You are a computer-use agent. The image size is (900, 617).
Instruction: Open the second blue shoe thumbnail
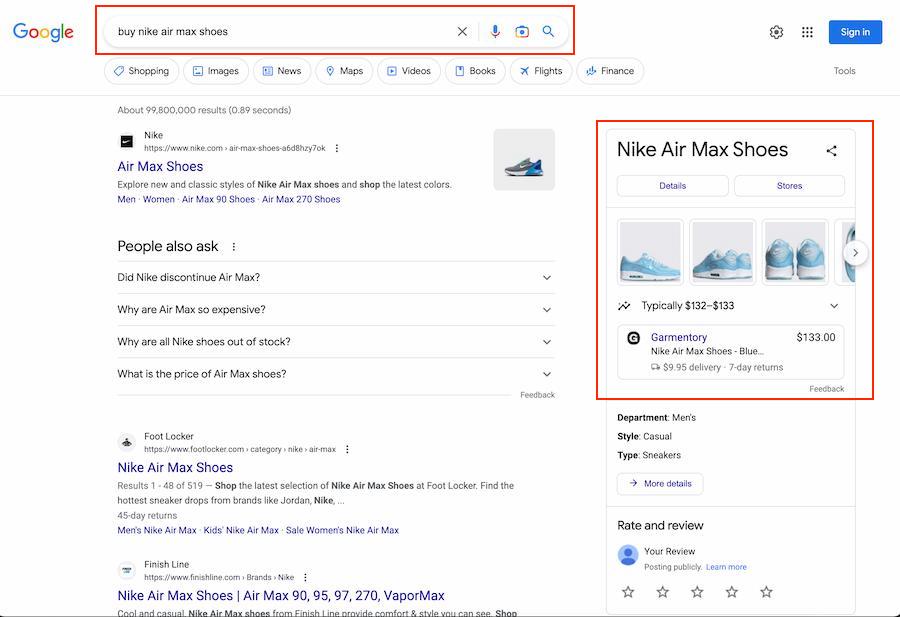[x=723, y=252]
